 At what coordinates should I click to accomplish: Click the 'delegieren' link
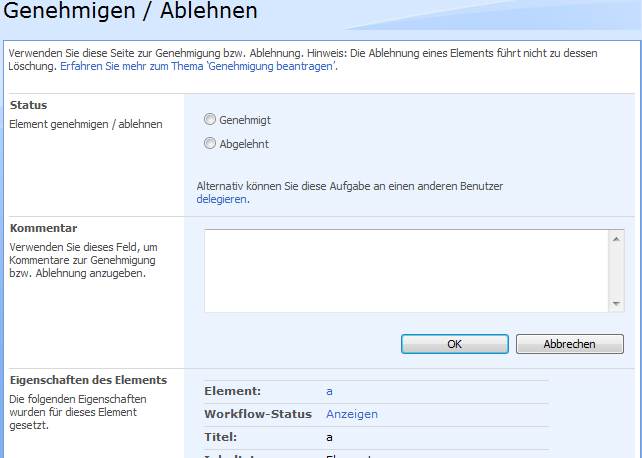click(x=221, y=199)
